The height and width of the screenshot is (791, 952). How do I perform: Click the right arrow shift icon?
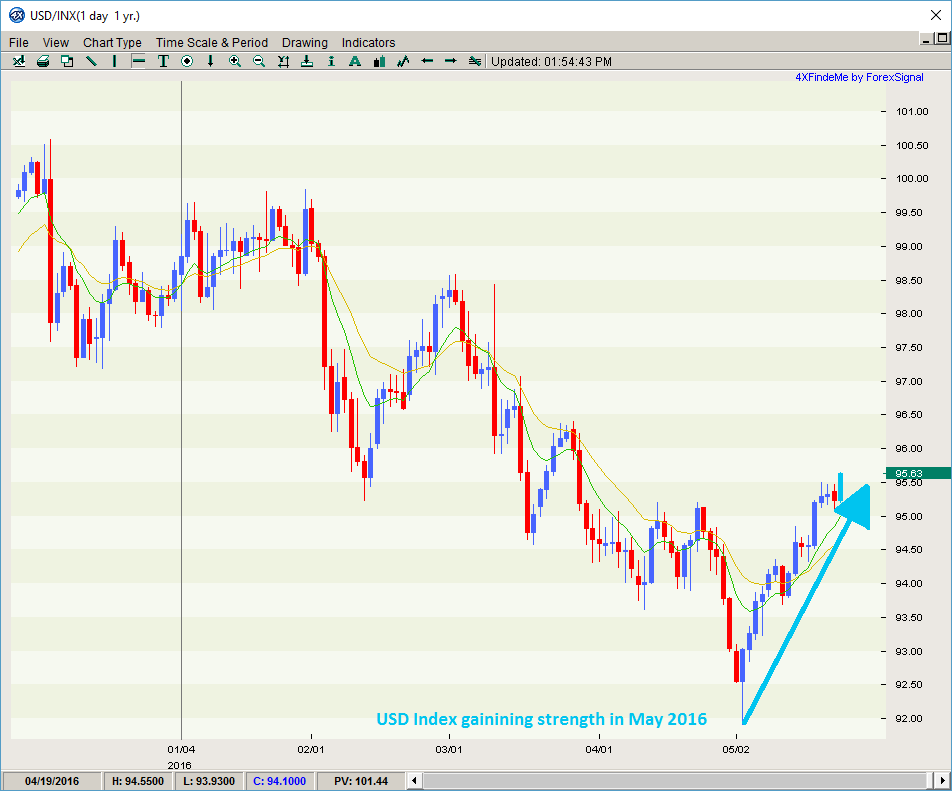coord(450,61)
